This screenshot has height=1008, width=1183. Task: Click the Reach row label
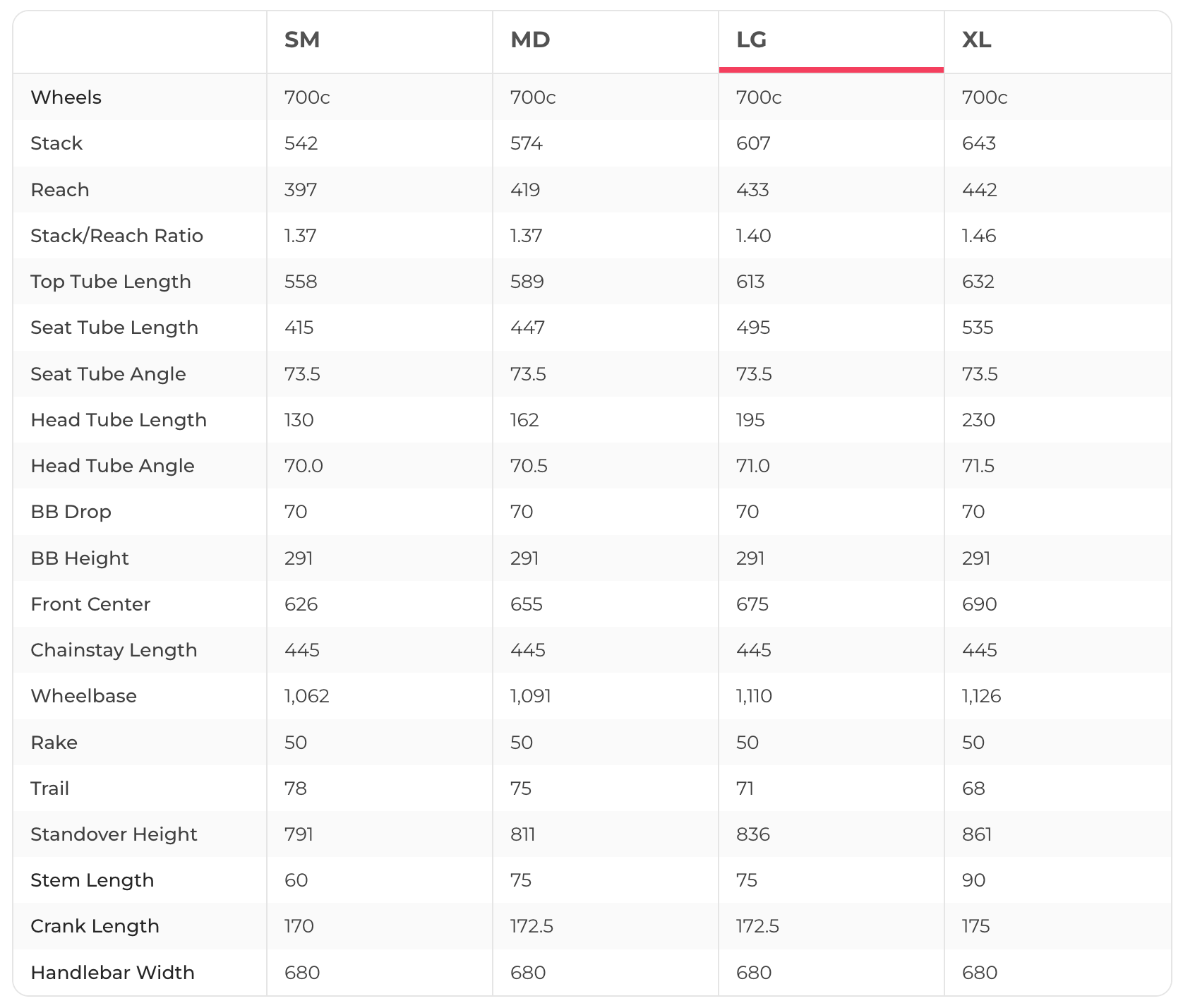pyautogui.click(x=60, y=190)
